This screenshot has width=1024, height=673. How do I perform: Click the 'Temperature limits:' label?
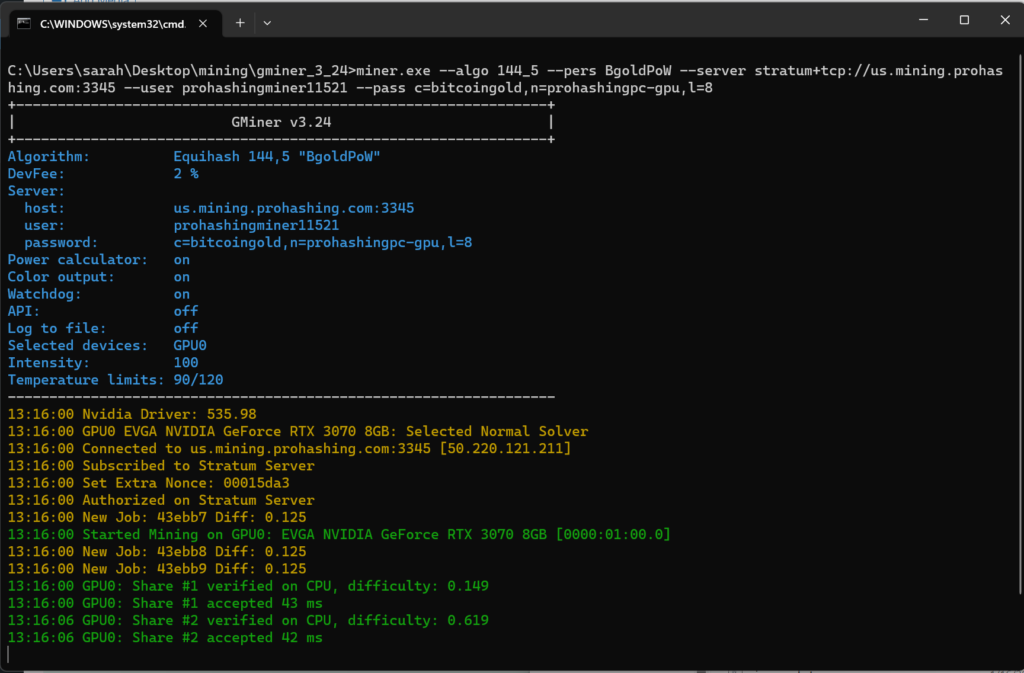coord(86,380)
